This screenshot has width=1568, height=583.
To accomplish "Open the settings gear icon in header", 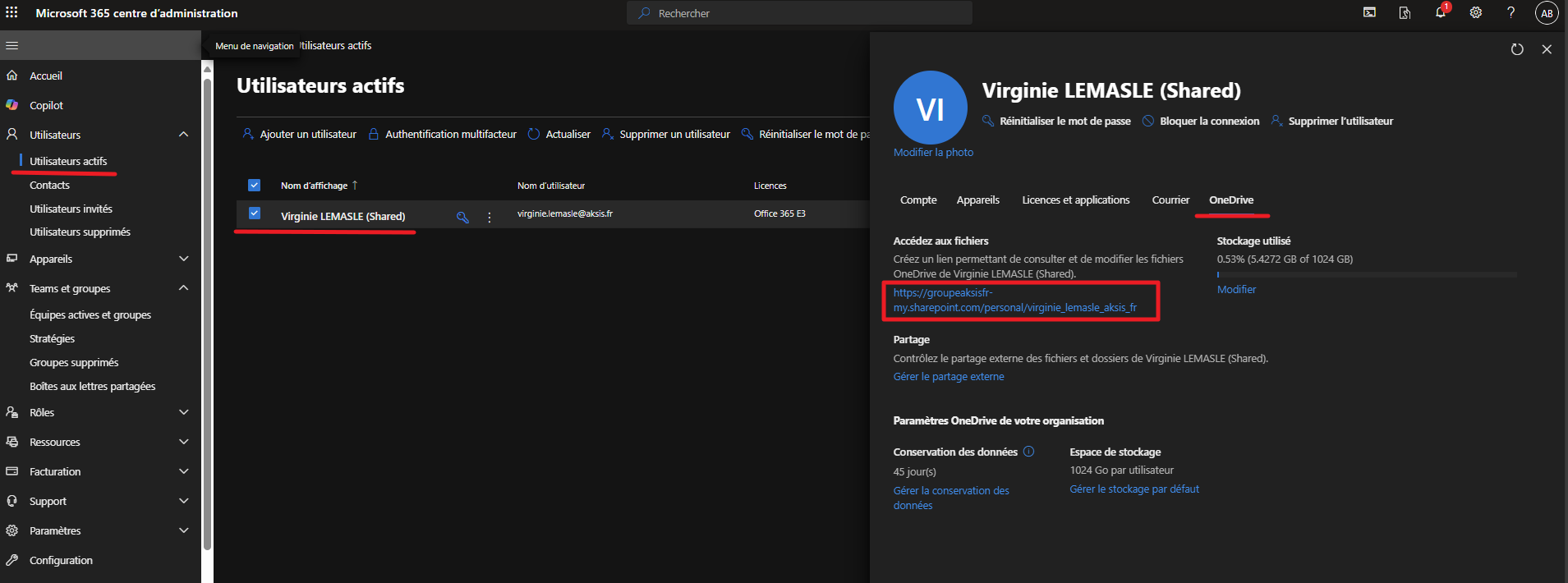I will point(1475,12).
